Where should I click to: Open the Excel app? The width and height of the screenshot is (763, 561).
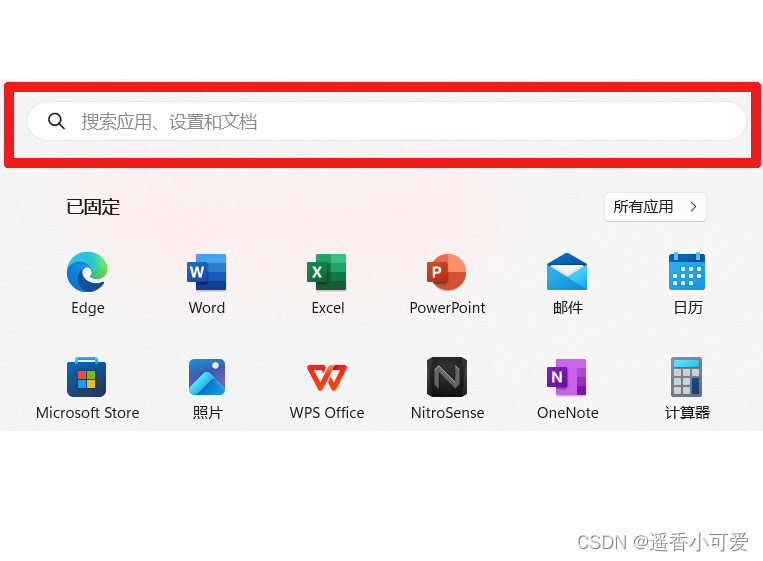coord(327,284)
